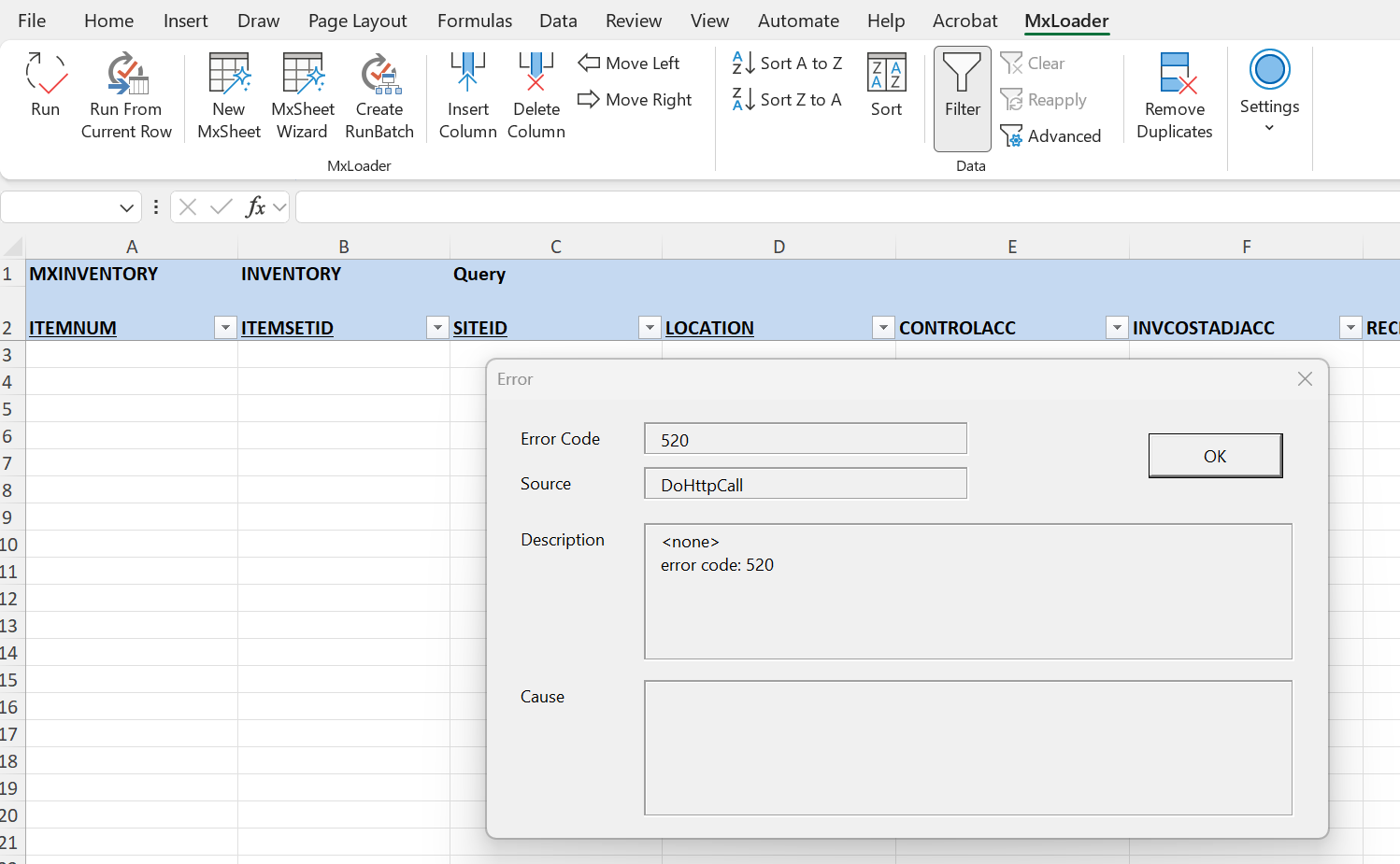The width and height of the screenshot is (1400, 864).
Task: Open CONTROLACC column filter dropdown
Action: tap(1117, 328)
